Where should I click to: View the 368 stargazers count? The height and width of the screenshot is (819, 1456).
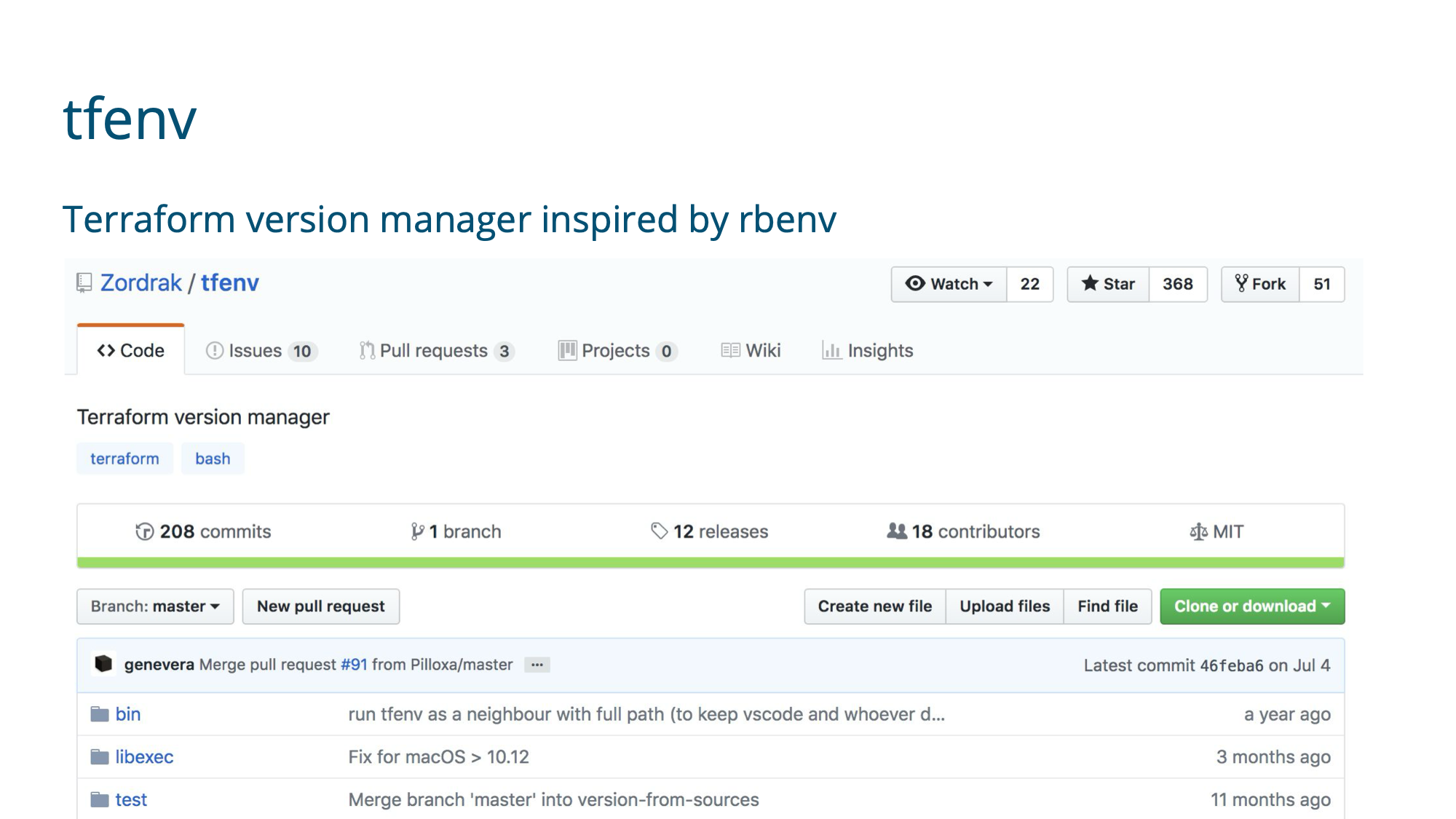click(x=1178, y=284)
